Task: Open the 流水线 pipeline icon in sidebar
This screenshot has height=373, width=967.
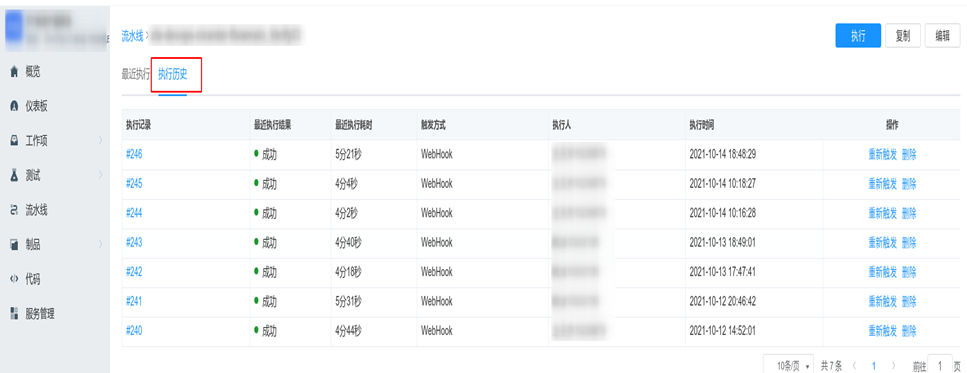Action: [x=14, y=211]
